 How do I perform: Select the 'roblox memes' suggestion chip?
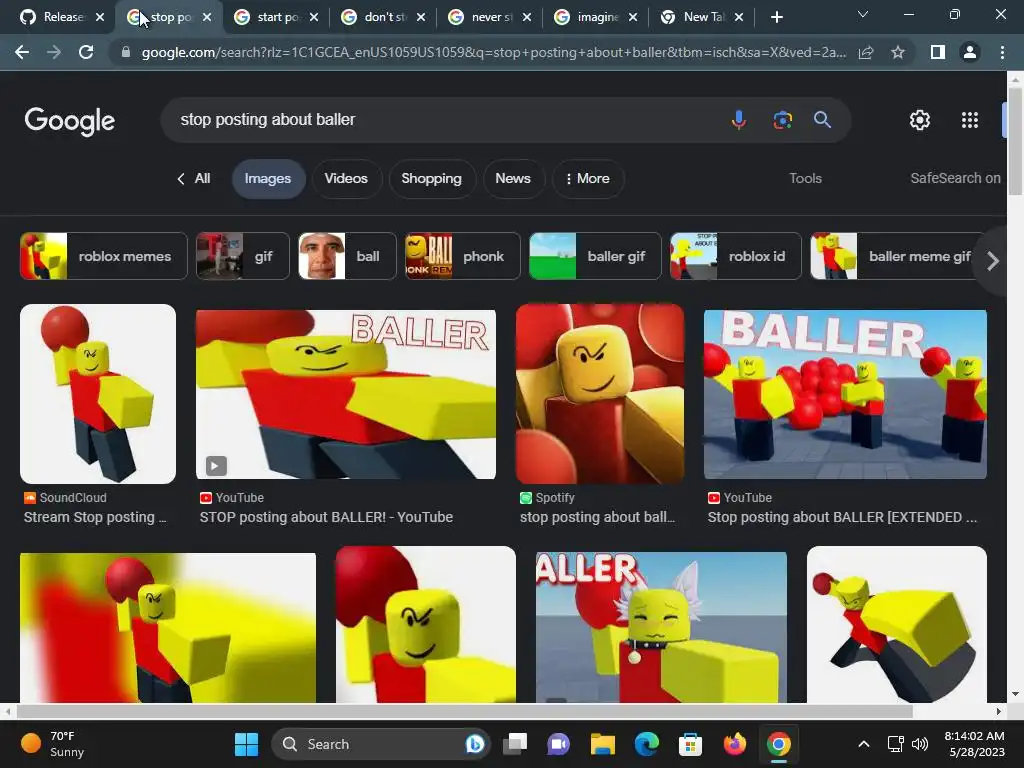104,256
